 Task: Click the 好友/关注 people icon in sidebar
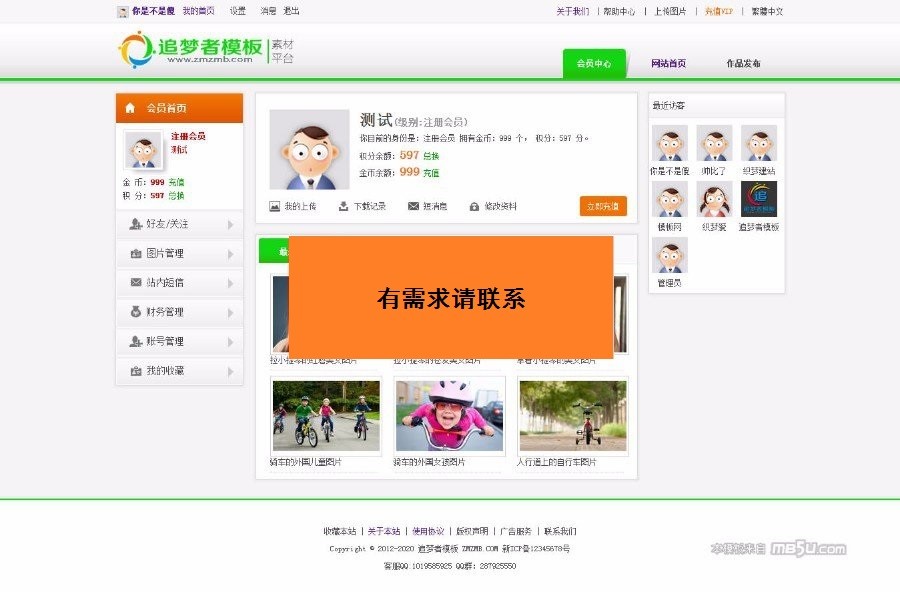135,224
